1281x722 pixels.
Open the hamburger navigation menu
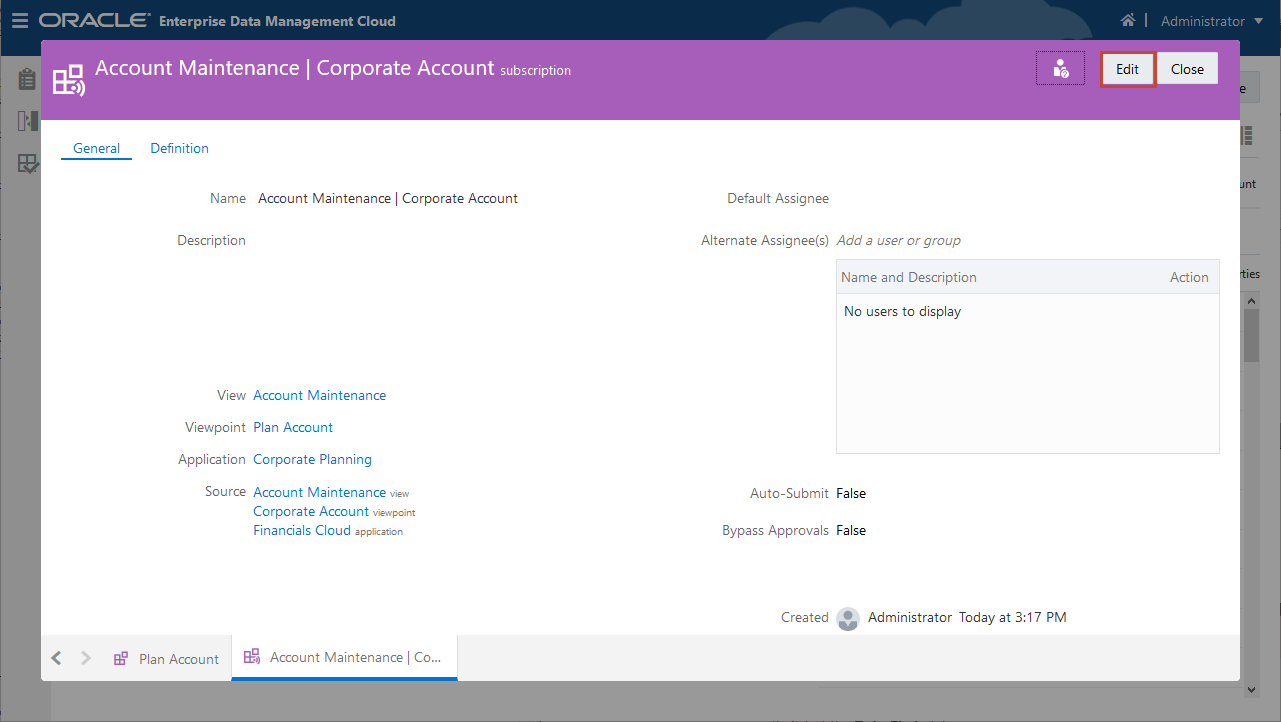click(x=20, y=20)
